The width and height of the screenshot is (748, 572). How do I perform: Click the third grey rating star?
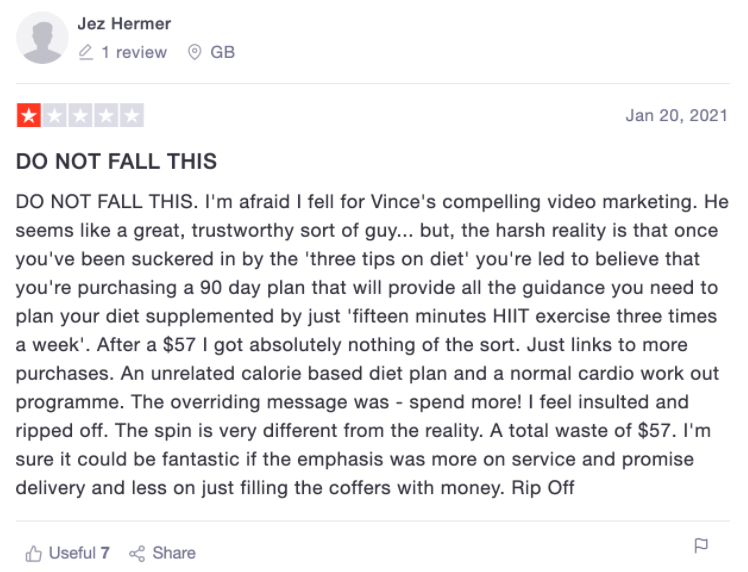point(80,115)
